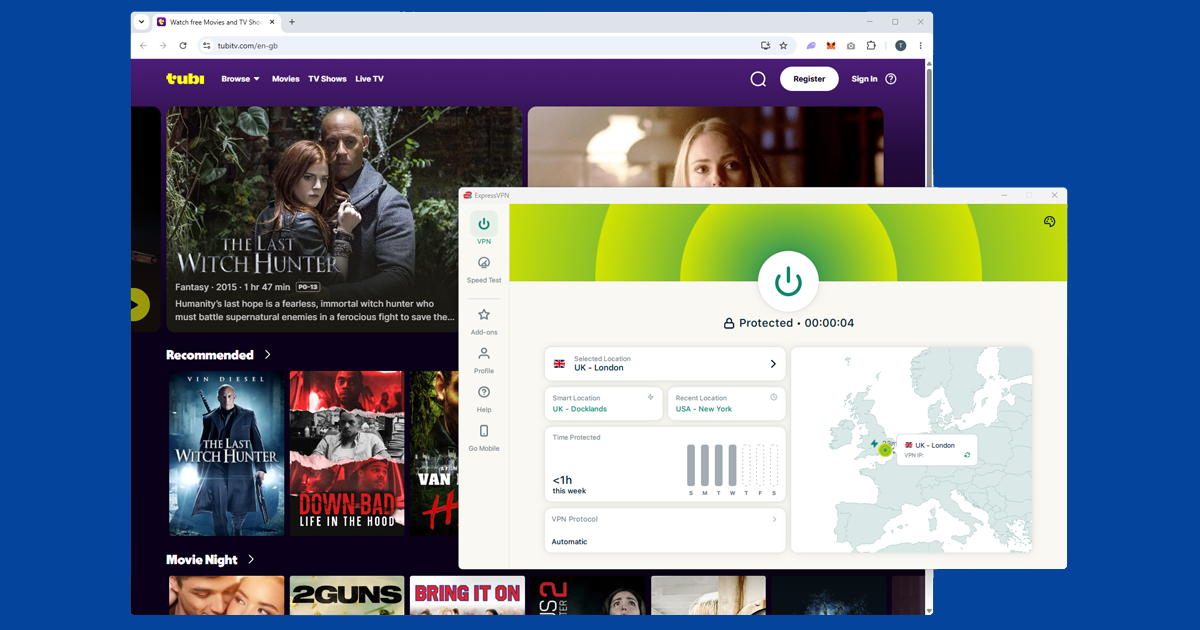The height and width of the screenshot is (630, 1200).
Task: Click the Chrome back arrow
Action: click(143, 46)
